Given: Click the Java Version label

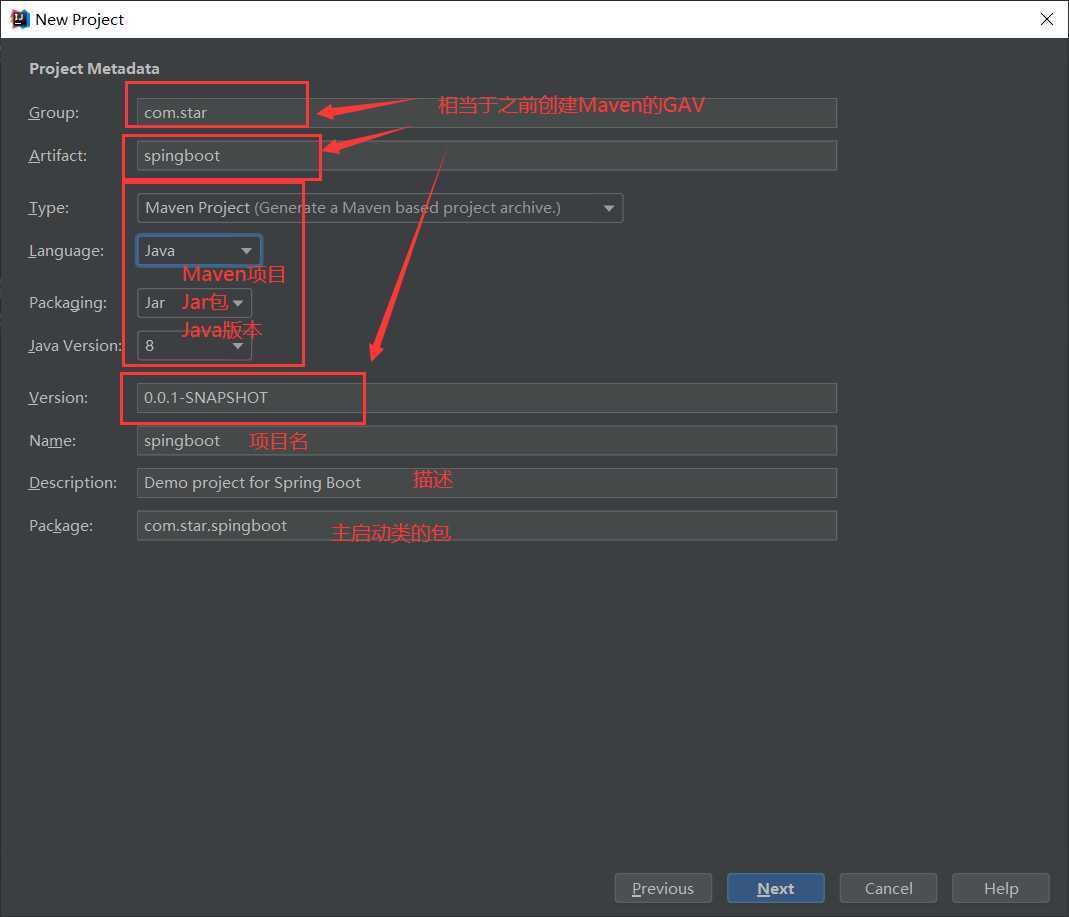Looking at the screenshot, I should pyautogui.click(x=75, y=346).
